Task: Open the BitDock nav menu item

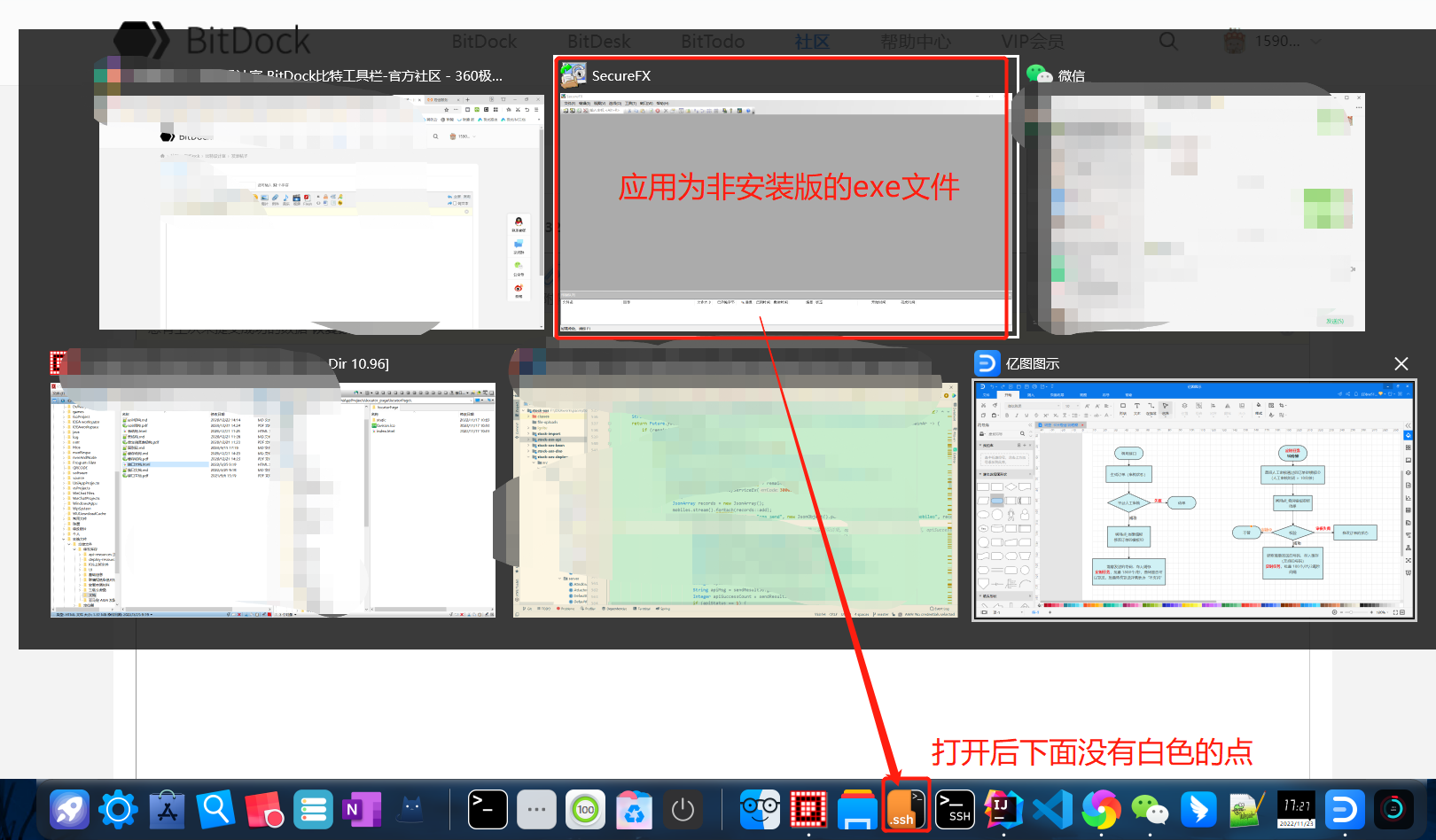Action: 484,42
